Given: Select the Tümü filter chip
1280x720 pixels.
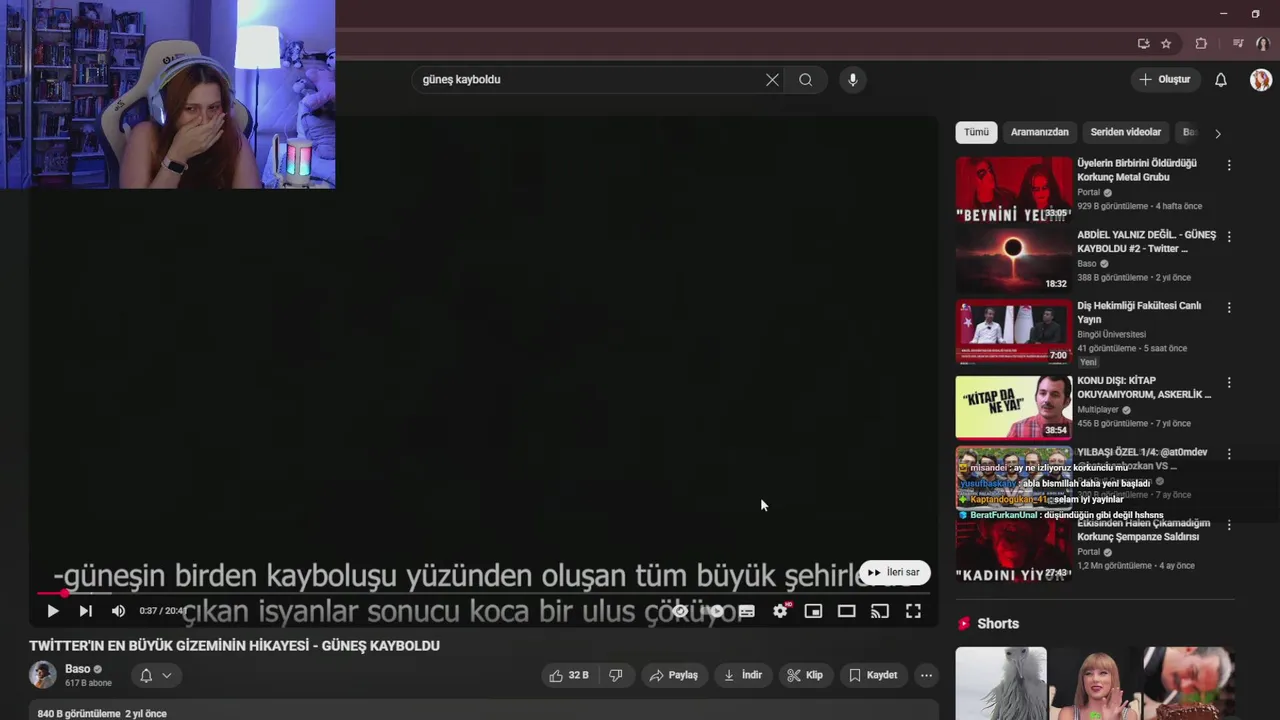Looking at the screenshot, I should click(x=976, y=132).
